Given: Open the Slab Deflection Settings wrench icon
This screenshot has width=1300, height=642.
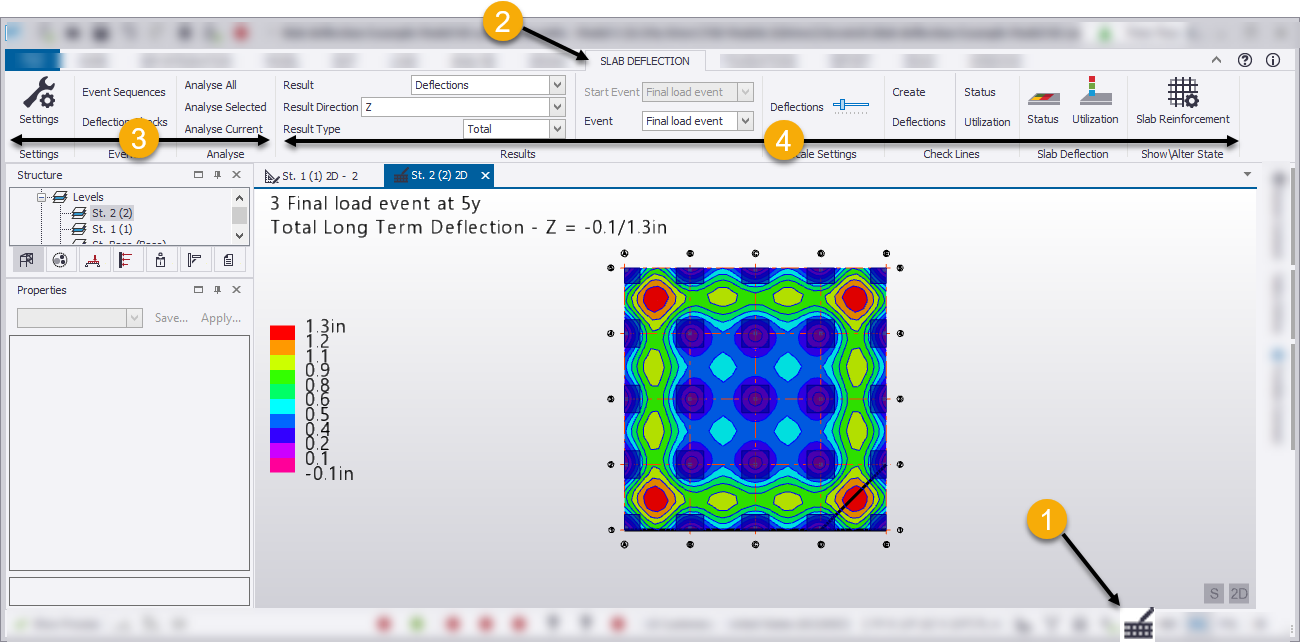Looking at the screenshot, I should (x=39, y=94).
